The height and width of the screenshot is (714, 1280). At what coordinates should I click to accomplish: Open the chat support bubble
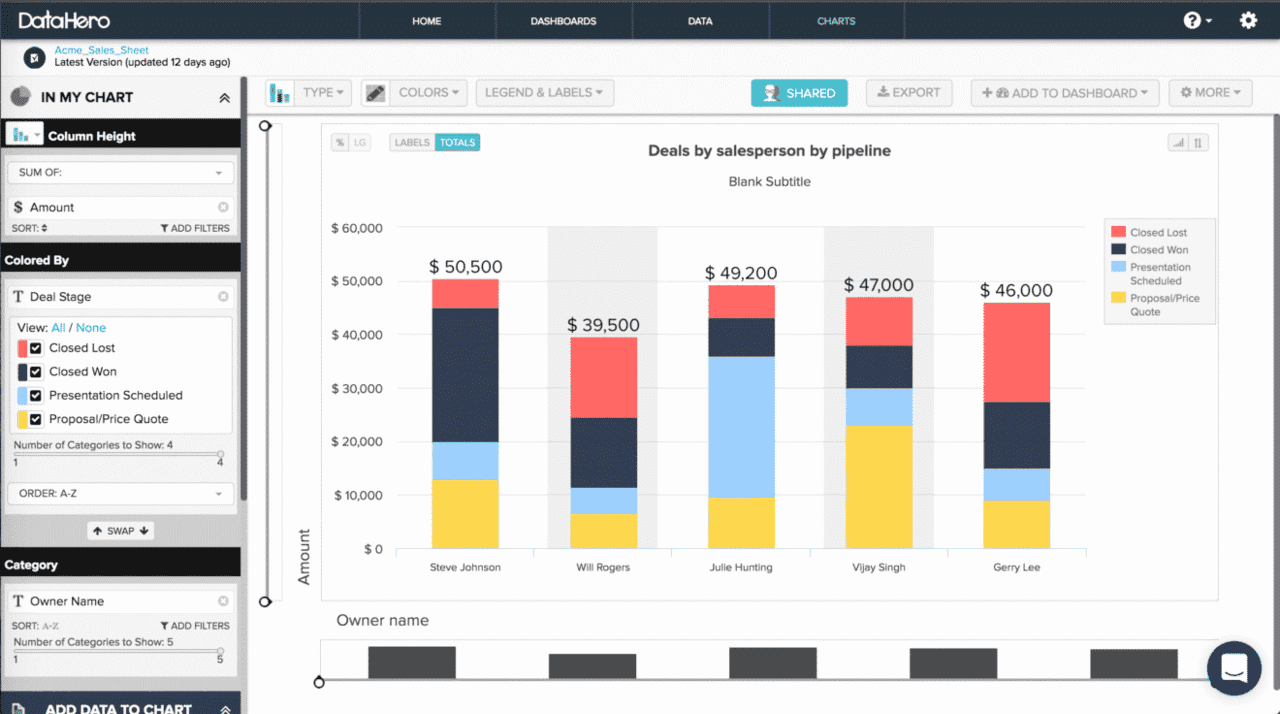(1234, 668)
